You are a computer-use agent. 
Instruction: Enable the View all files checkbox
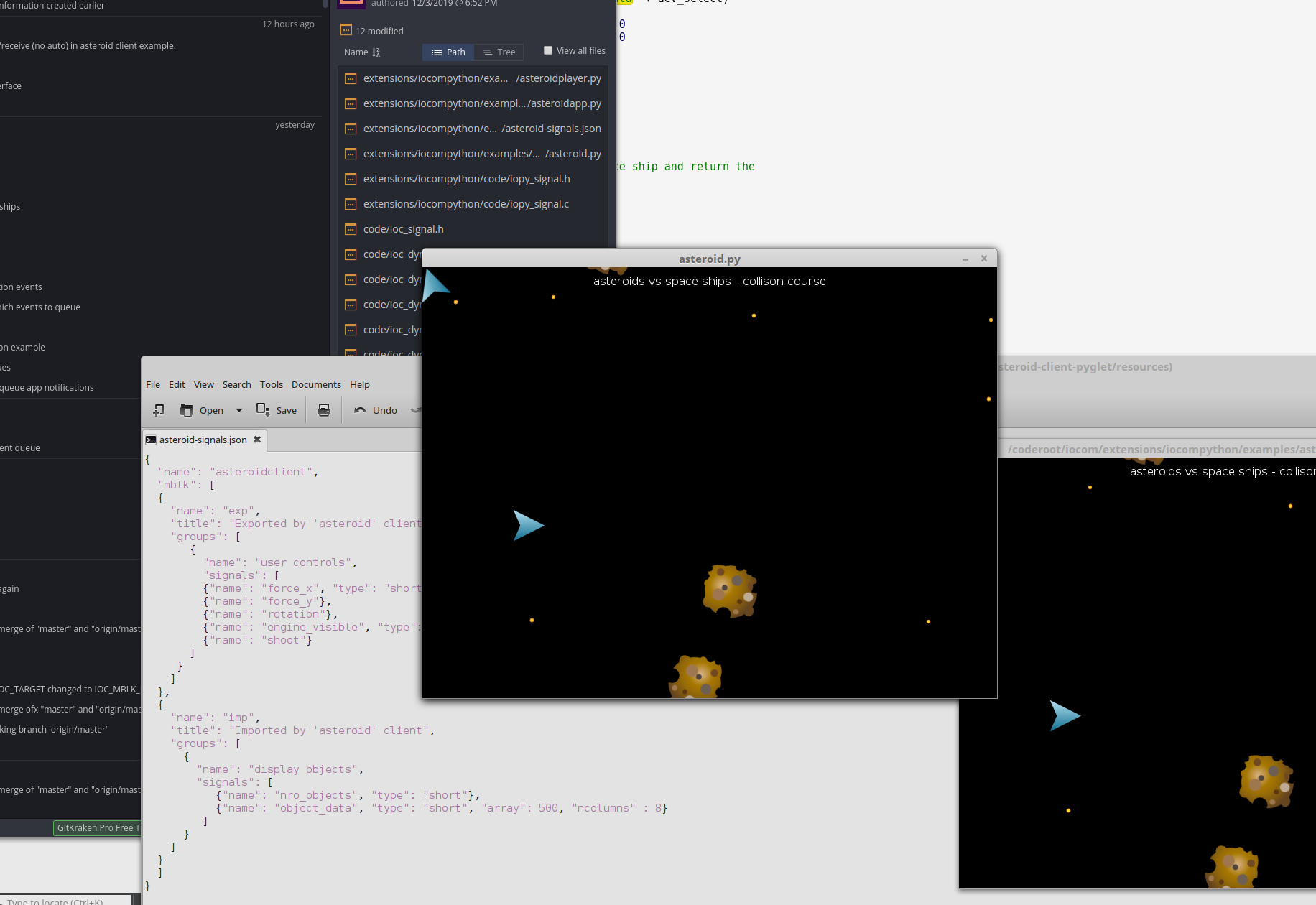point(548,50)
